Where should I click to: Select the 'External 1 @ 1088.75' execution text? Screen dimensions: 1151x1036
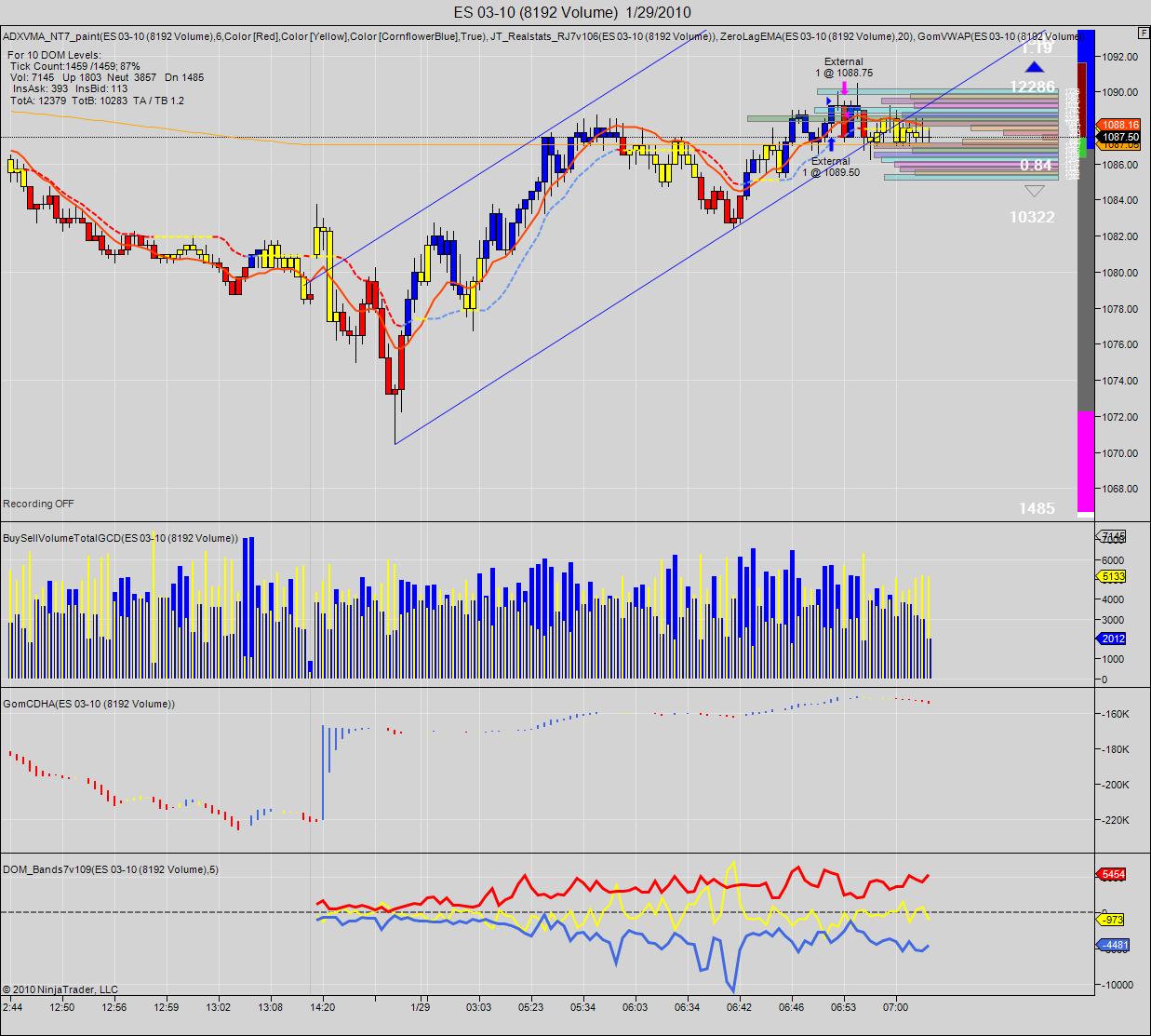coord(844,67)
